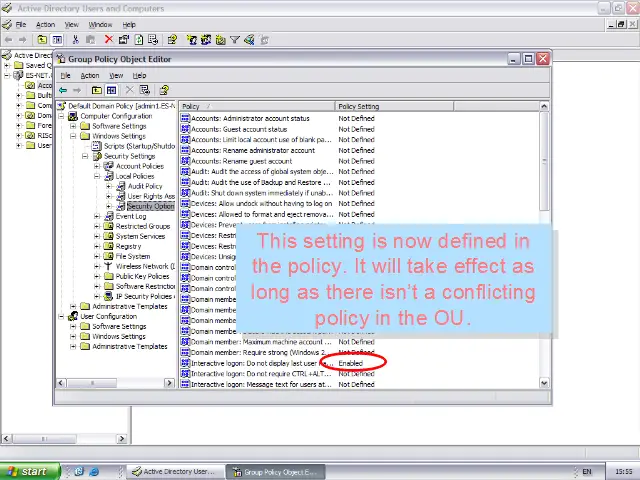Click Export List icon in Active Directory toolbar
The width and height of the screenshot is (640, 480).
153,40
